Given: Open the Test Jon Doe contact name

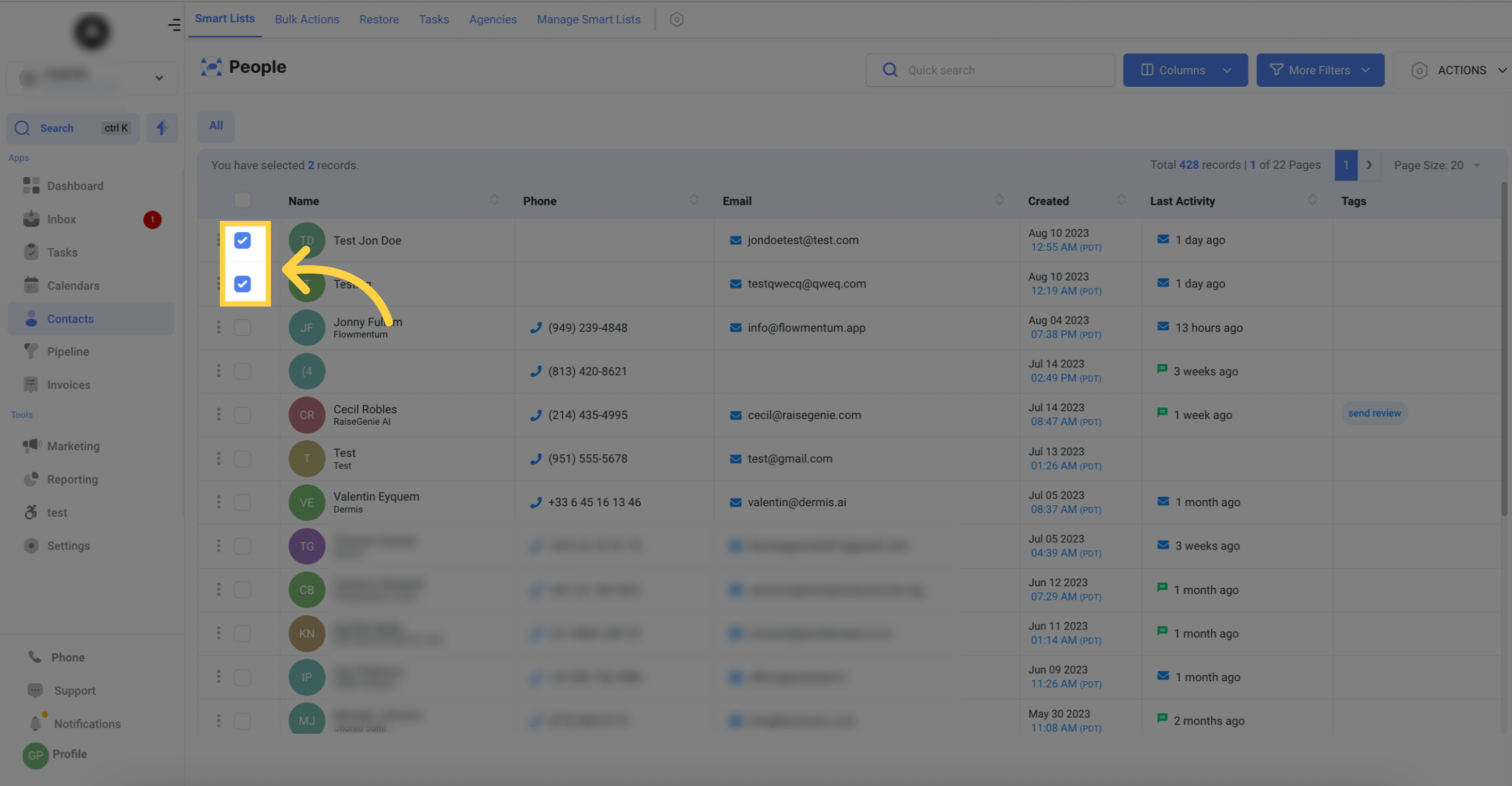Looking at the screenshot, I should [x=367, y=240].
